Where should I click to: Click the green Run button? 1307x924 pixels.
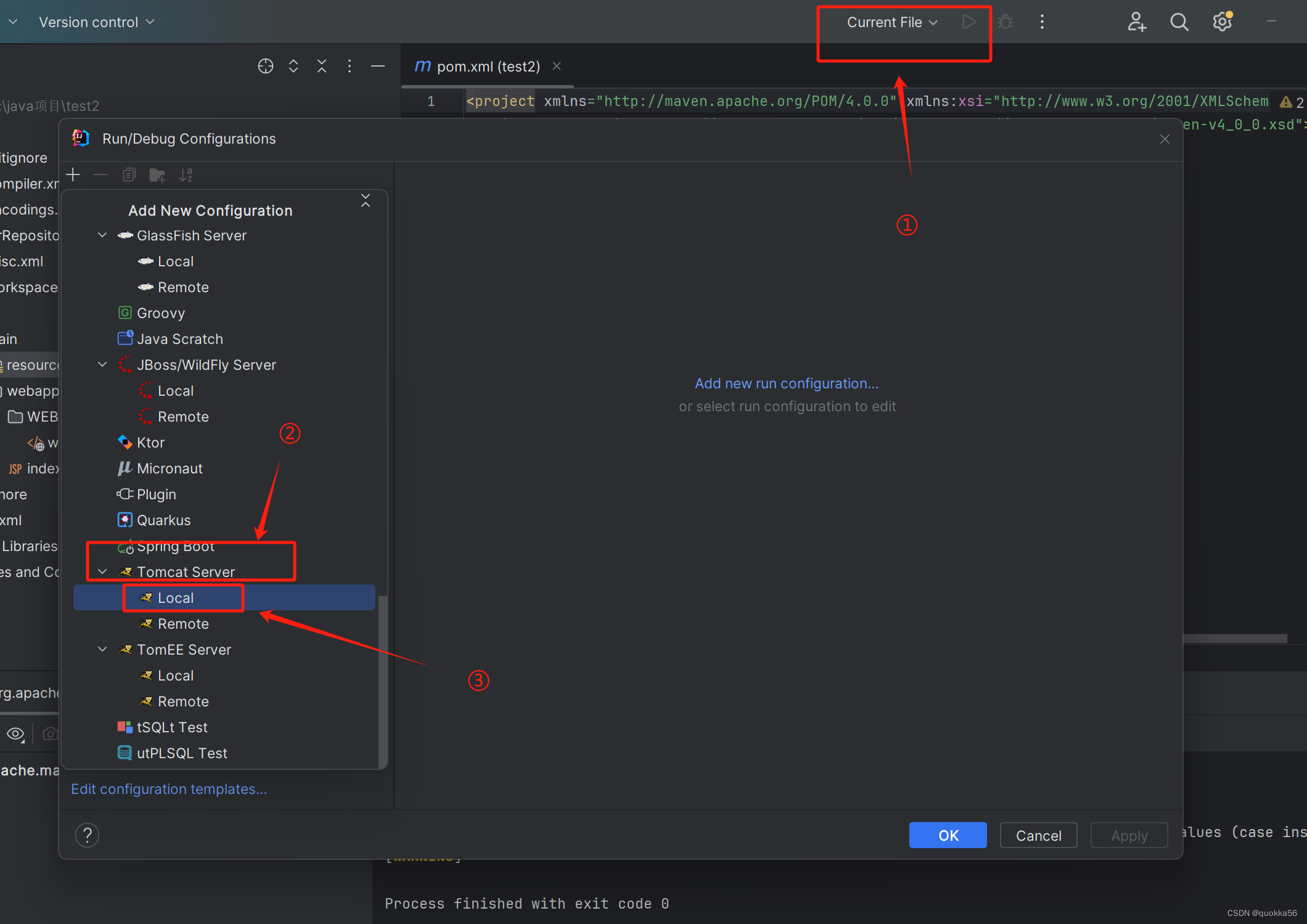969,22
